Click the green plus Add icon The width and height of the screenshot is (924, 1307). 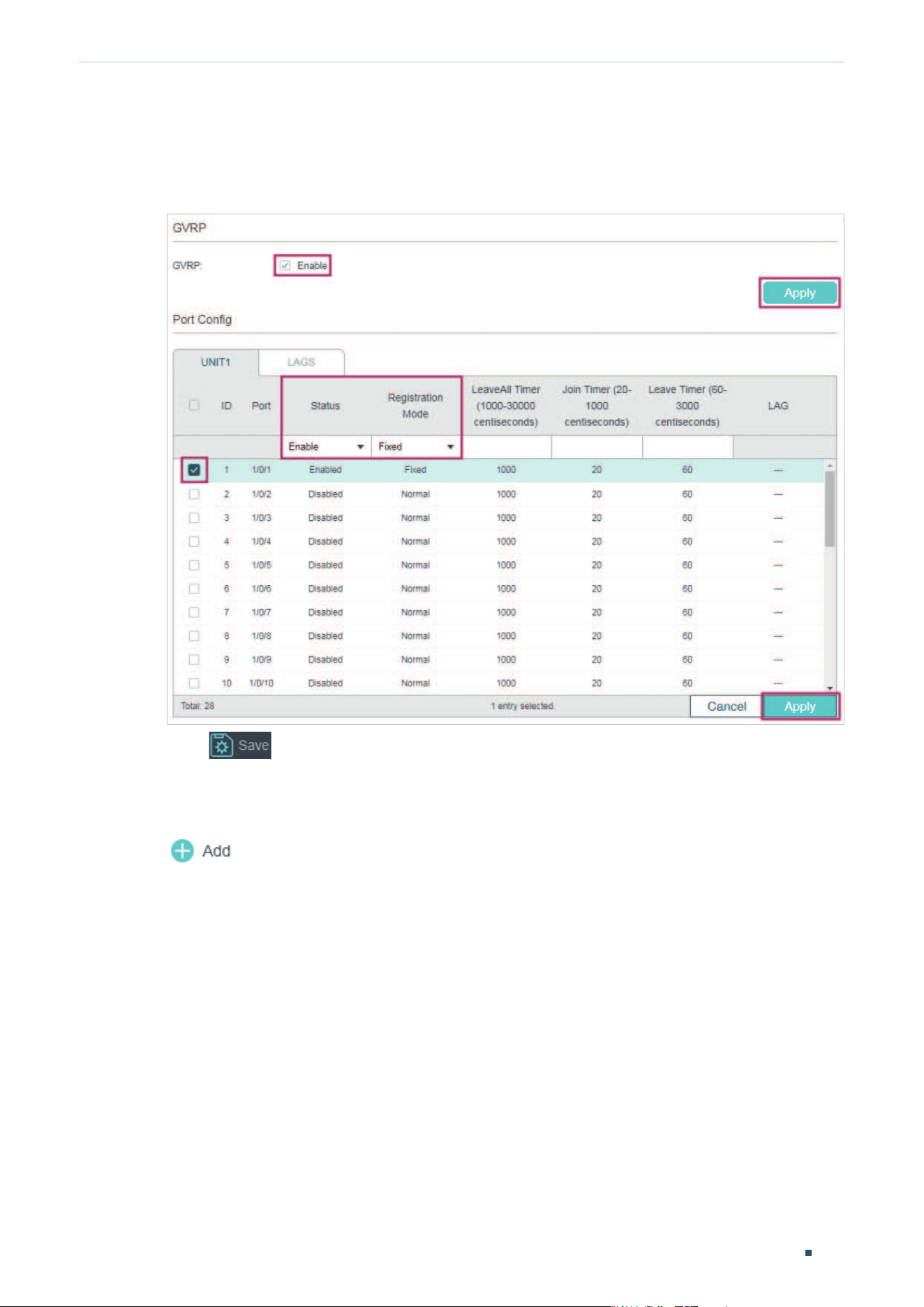tap(183, 850)
